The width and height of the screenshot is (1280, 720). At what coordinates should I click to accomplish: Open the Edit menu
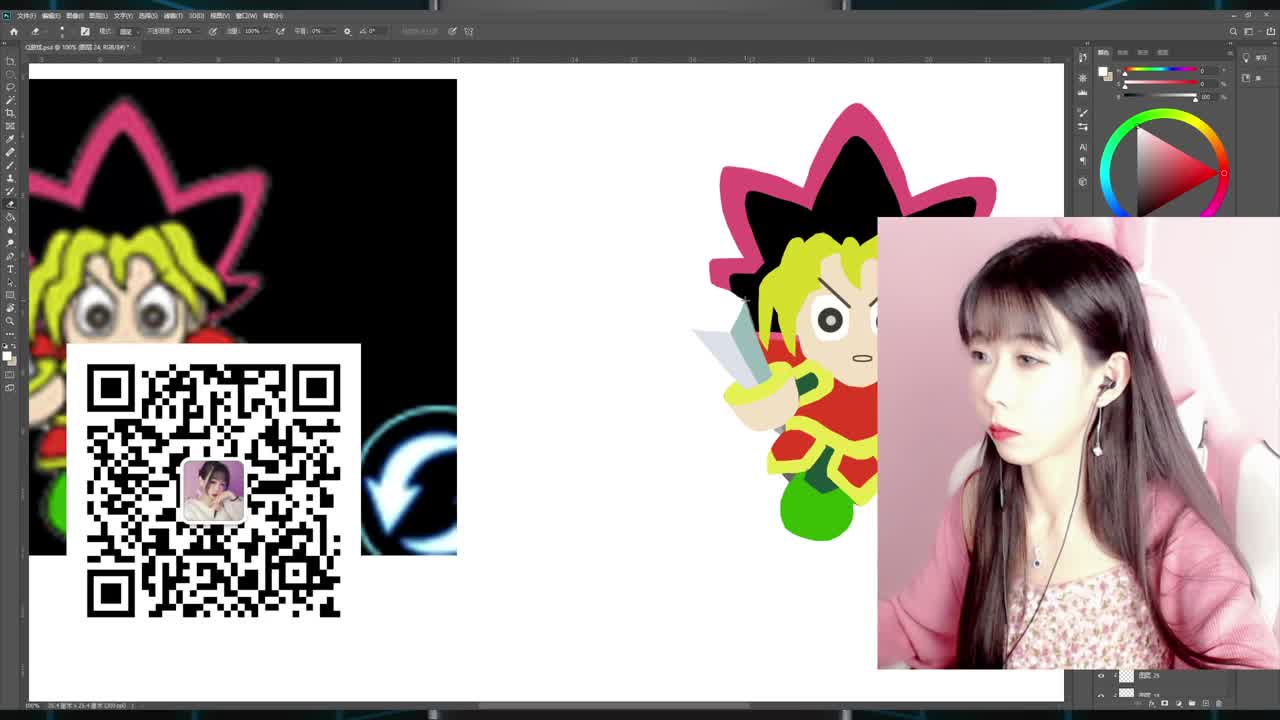(x=50, y=16)
